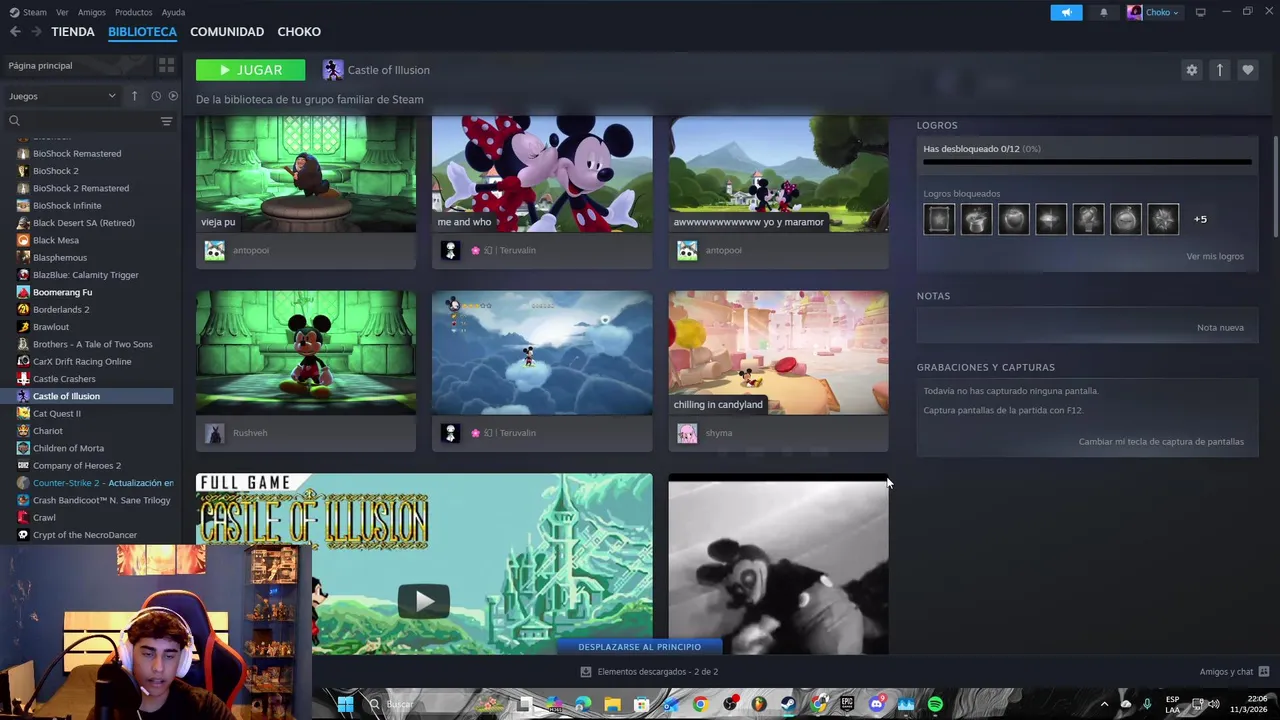Open Discord from the taskbar
Viewport: 1280px width, 720px height.
877,704
